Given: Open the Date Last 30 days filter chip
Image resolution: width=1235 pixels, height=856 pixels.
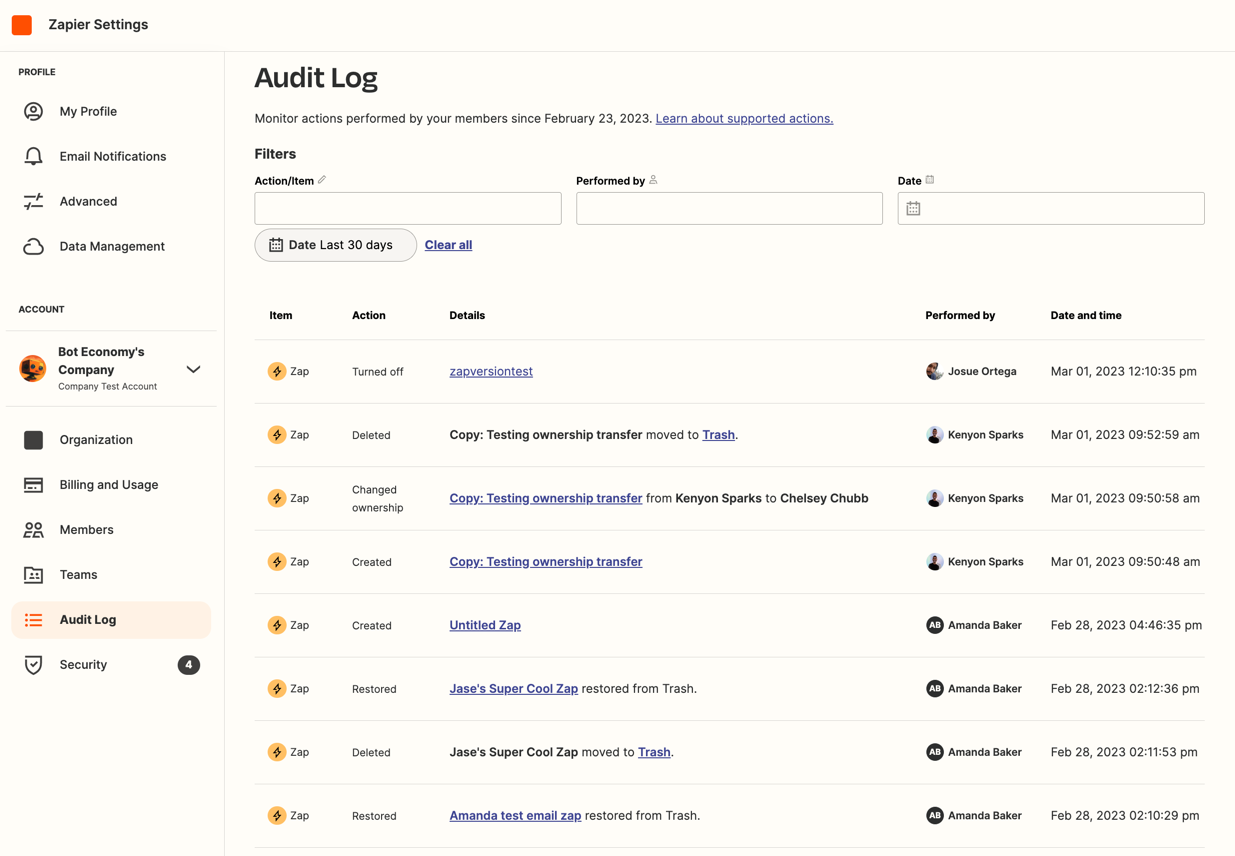Looking at the screenshot, I should point(335,244).
